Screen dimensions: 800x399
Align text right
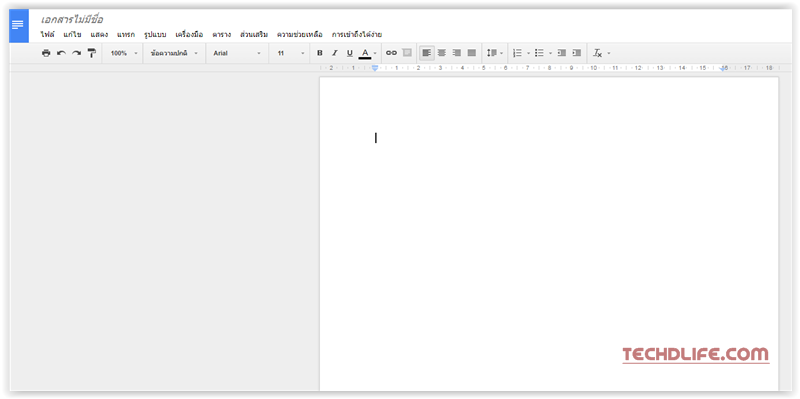457,53
